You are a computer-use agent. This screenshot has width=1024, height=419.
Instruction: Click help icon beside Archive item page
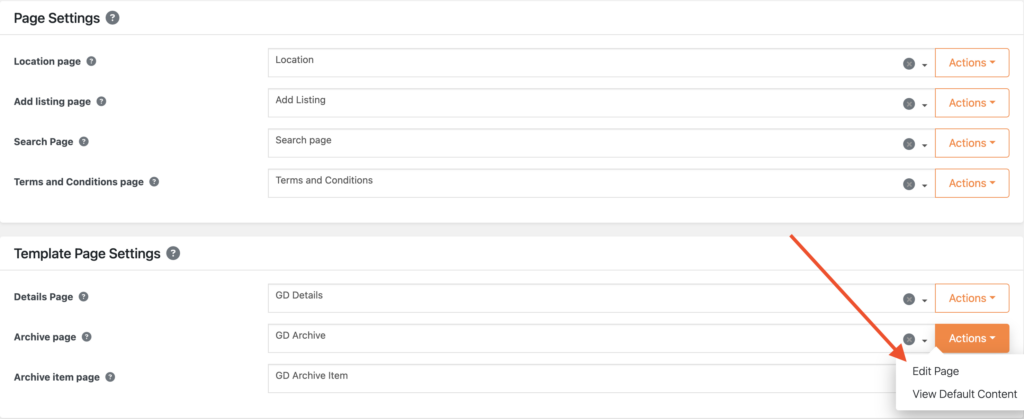point(110,377)
